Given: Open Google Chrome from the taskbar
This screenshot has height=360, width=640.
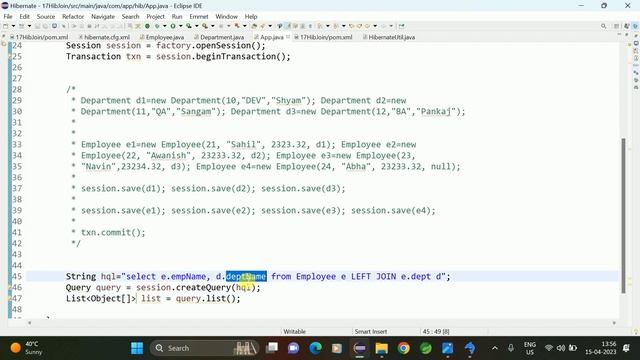Looking at the screenshot, I should [x=404, y=348].
